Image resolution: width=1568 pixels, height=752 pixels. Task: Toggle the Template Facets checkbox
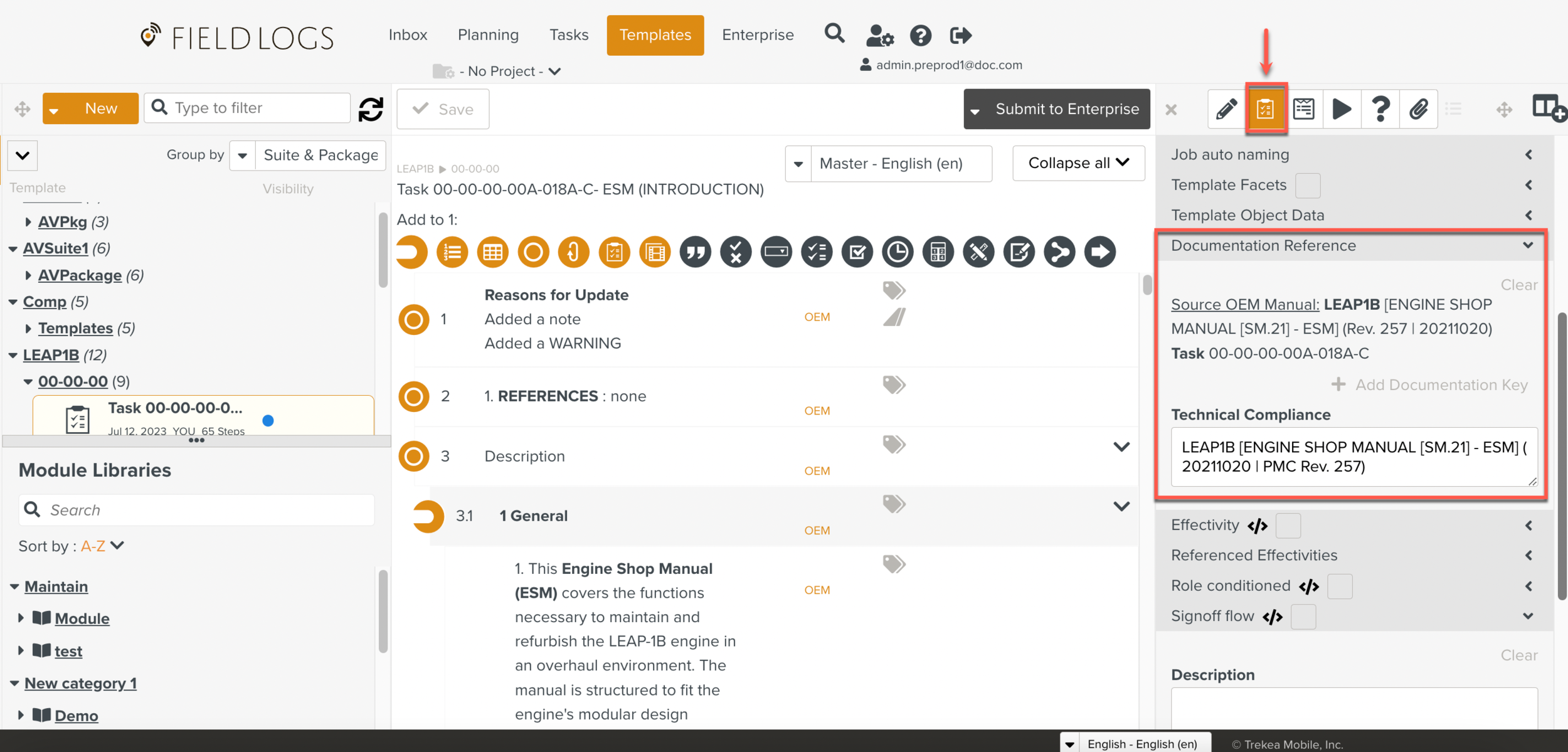click(1308, 186)
